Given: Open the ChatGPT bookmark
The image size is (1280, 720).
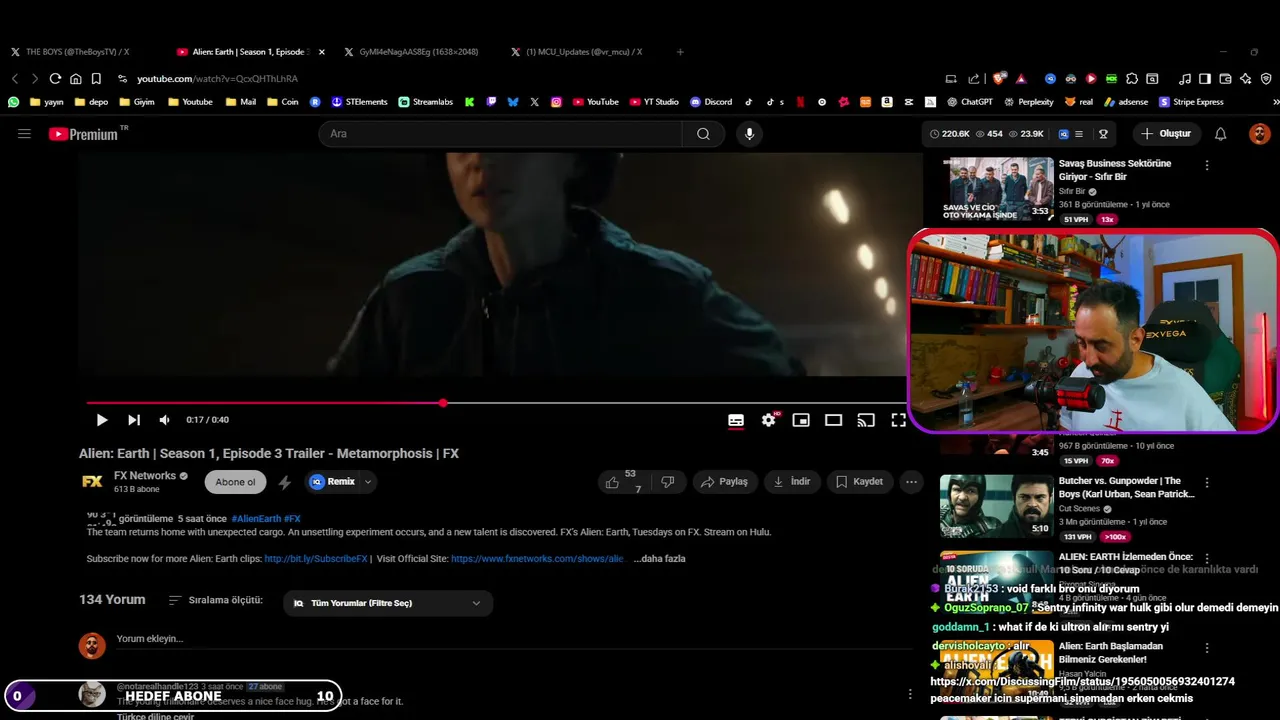Looking at the screenshot, I should [x=969, y=102].
